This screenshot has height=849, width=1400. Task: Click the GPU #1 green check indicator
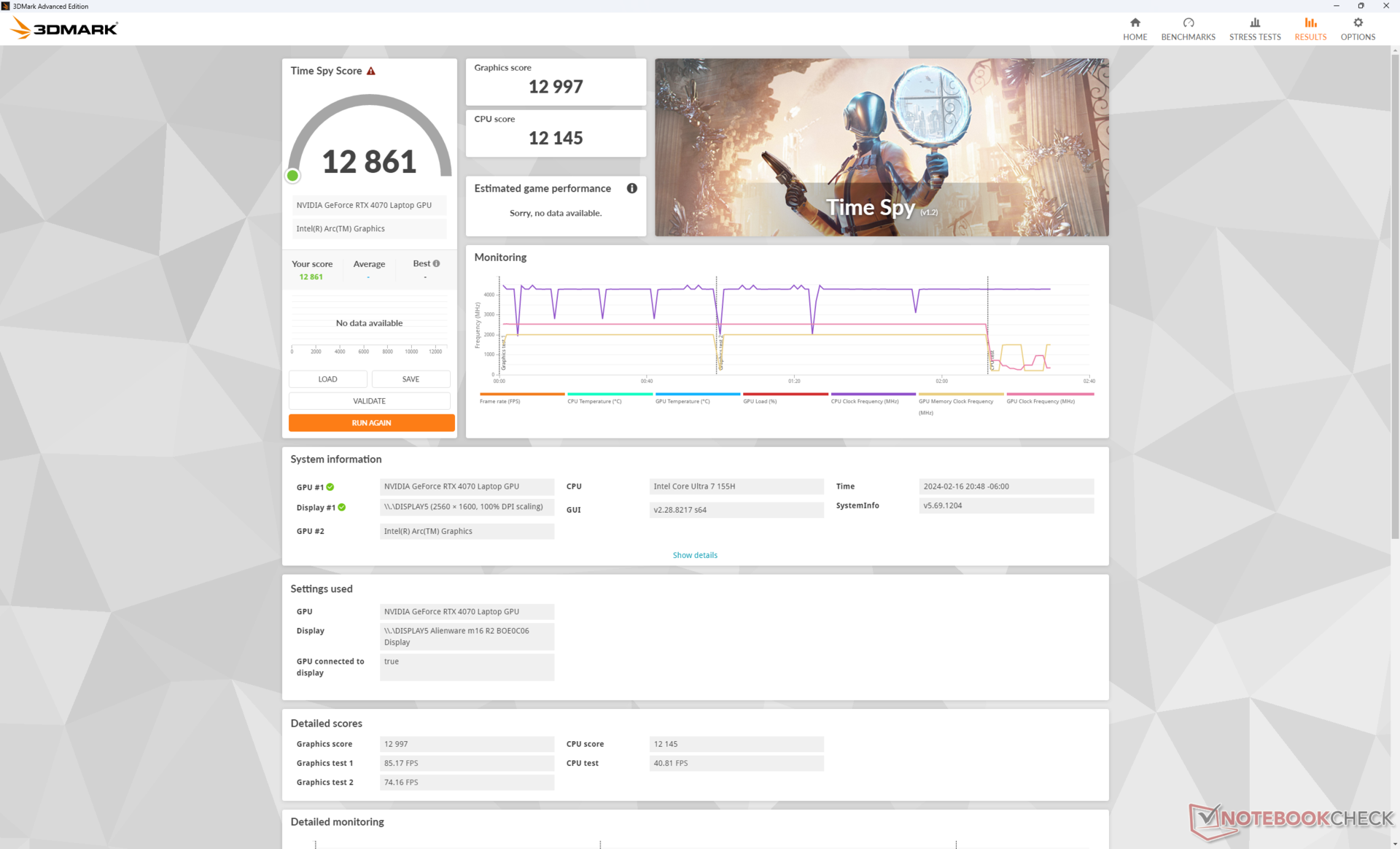(330, 486)
